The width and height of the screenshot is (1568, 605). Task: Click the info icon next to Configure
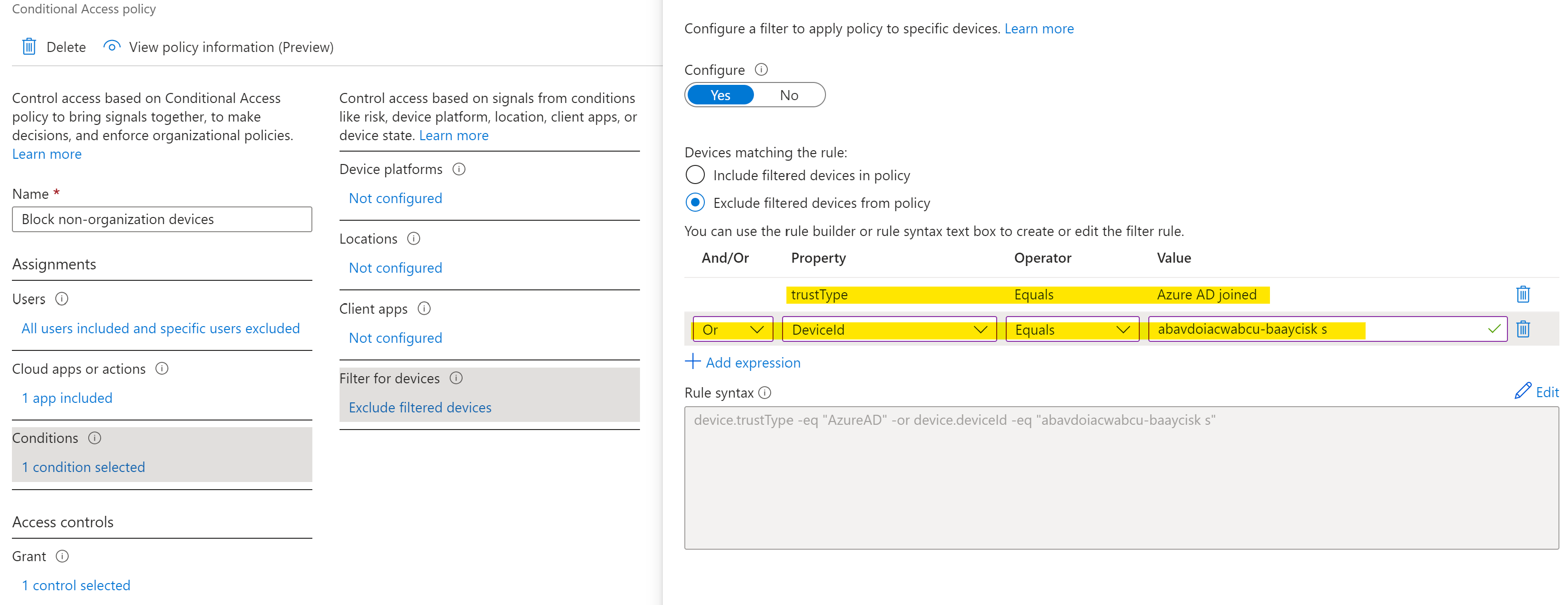coord(761,70)
